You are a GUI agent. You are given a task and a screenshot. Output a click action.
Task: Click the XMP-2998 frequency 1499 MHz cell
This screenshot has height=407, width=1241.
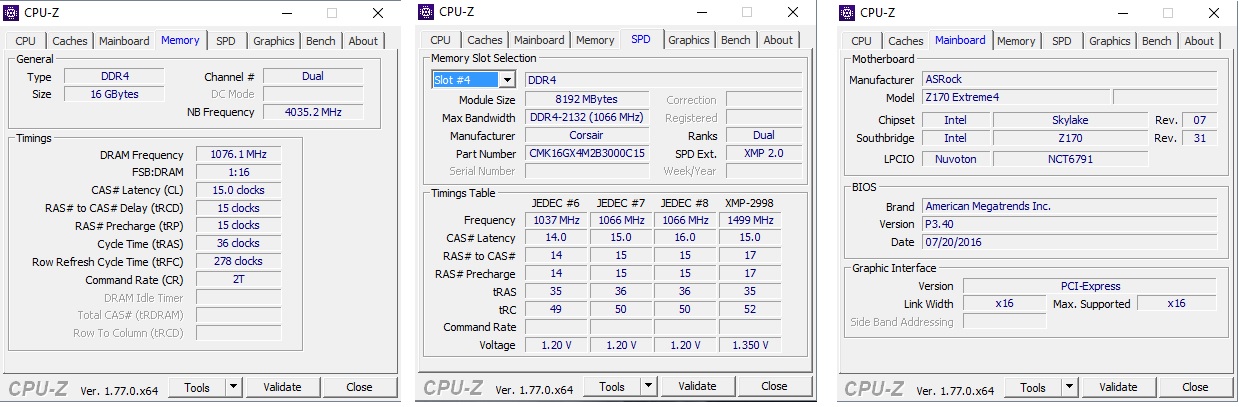750,220
